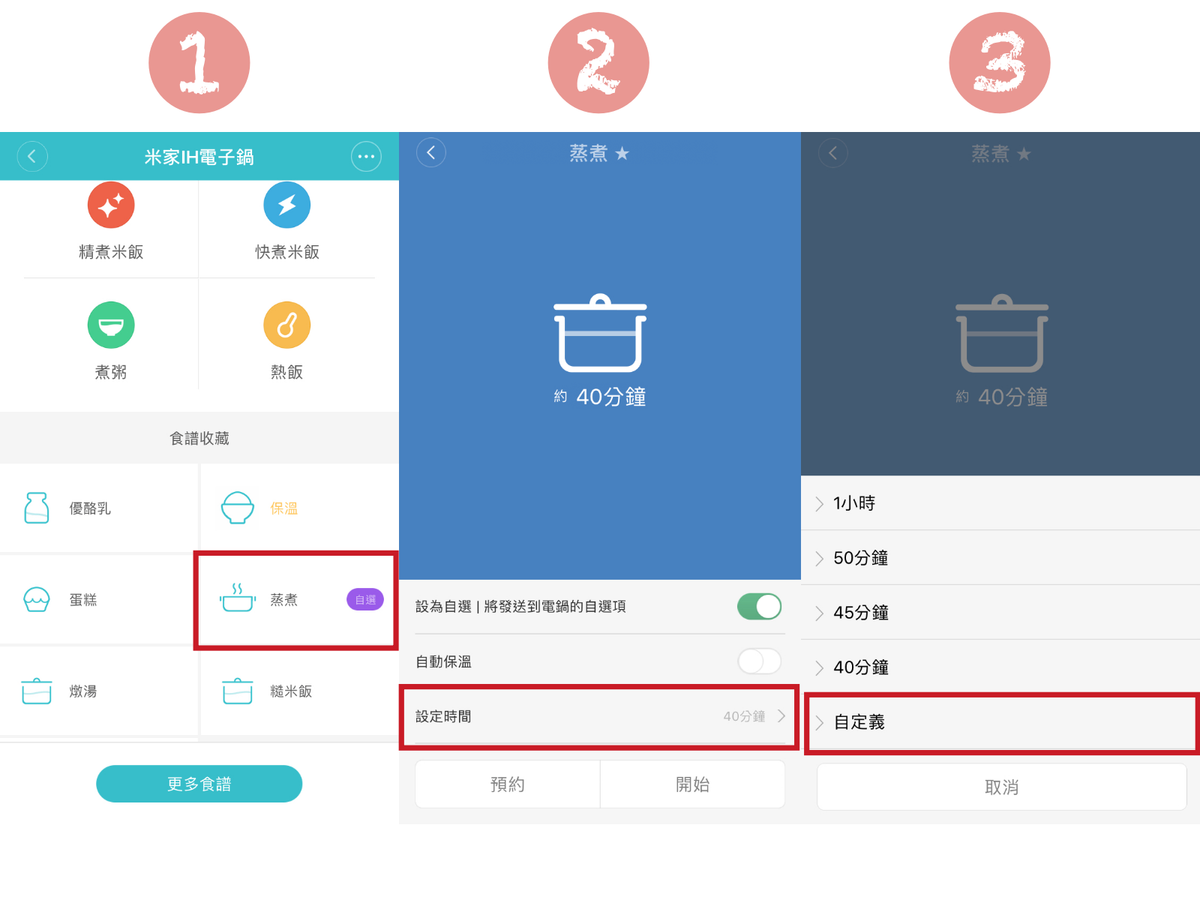The image size is (1200, 900).
Task: Tap the 預約 schedule button
Action: [508, 784]
